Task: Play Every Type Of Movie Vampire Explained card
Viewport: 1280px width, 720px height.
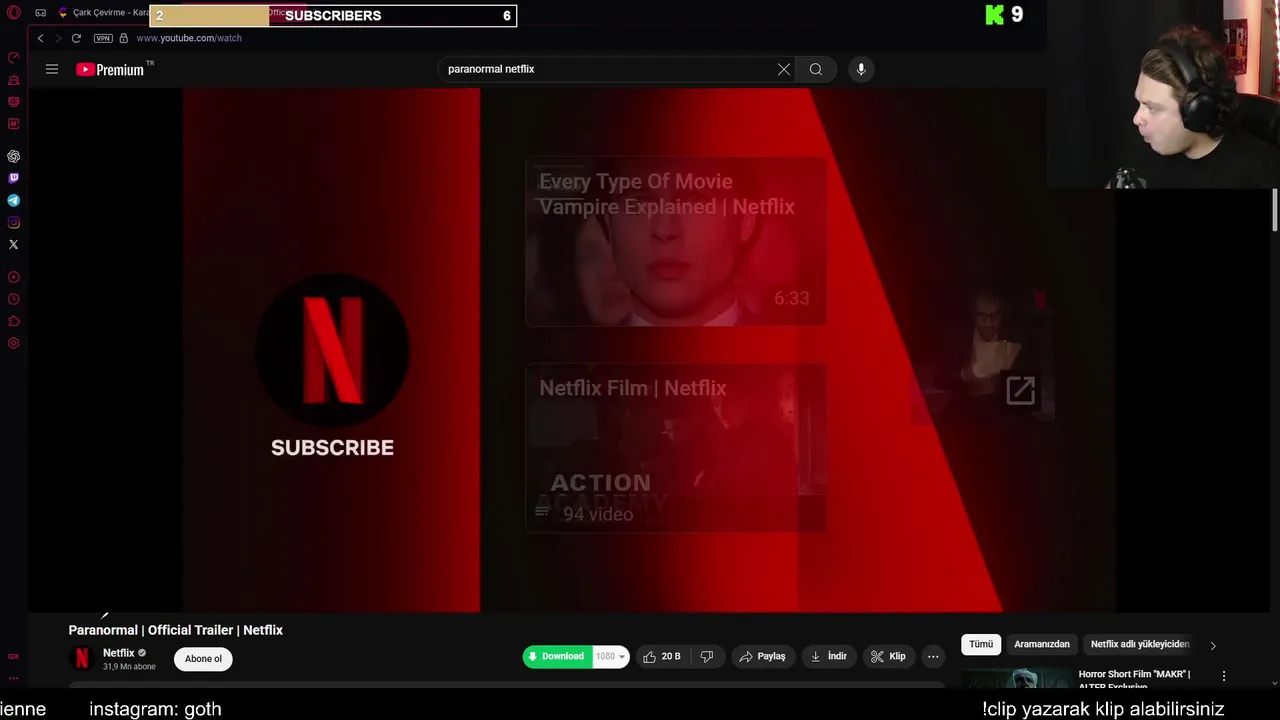Action: pyautogui.click(x=676, y=241)
